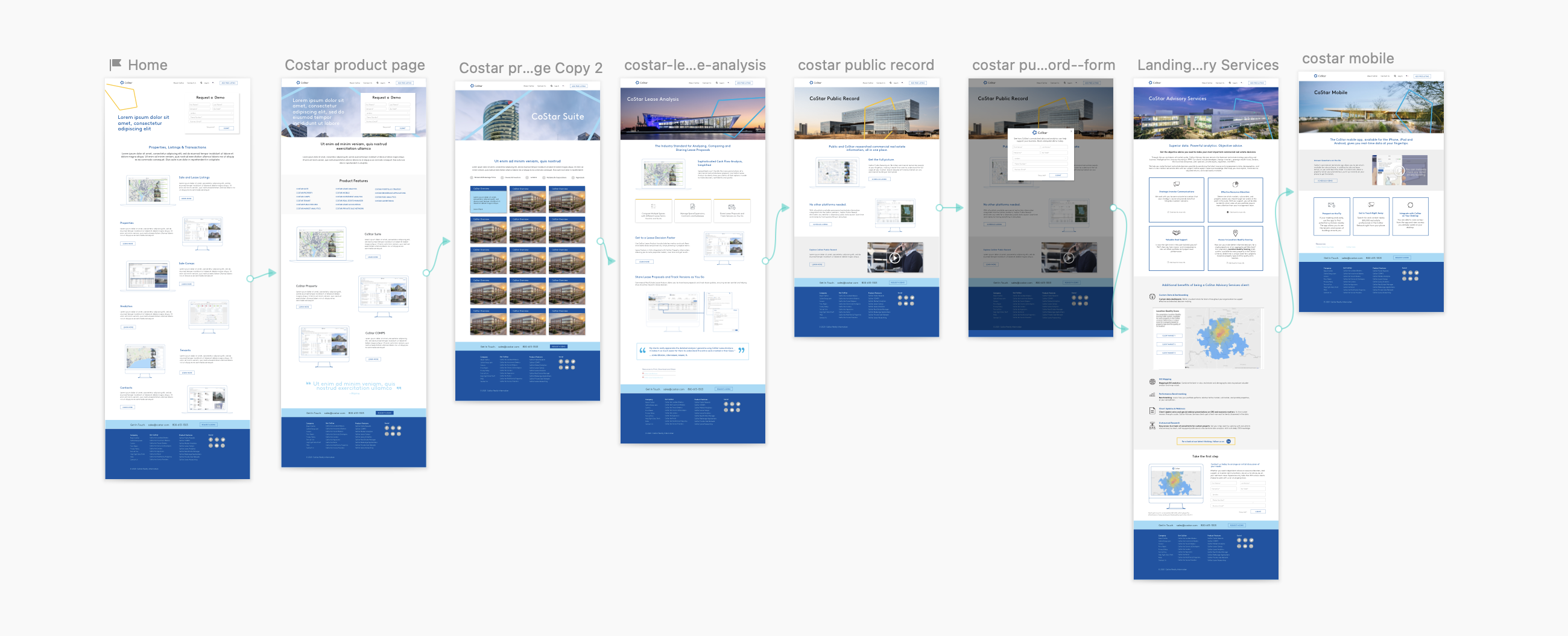
Task: Click the CoStar logo on the costar mobile artboard
Action: point(1320,76)
